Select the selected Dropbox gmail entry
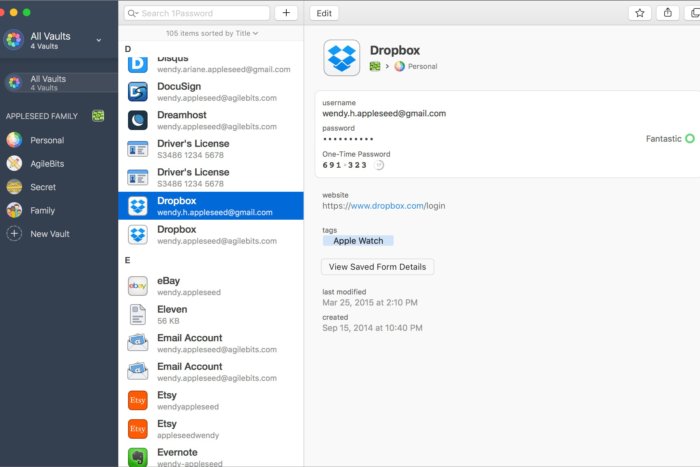The width and height of the screenshot is (700, 467). click(211, 206)
